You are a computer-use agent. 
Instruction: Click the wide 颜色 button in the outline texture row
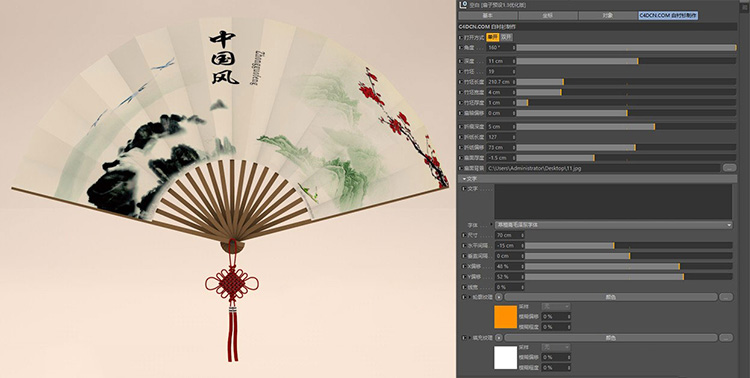(x=611, y=297)
